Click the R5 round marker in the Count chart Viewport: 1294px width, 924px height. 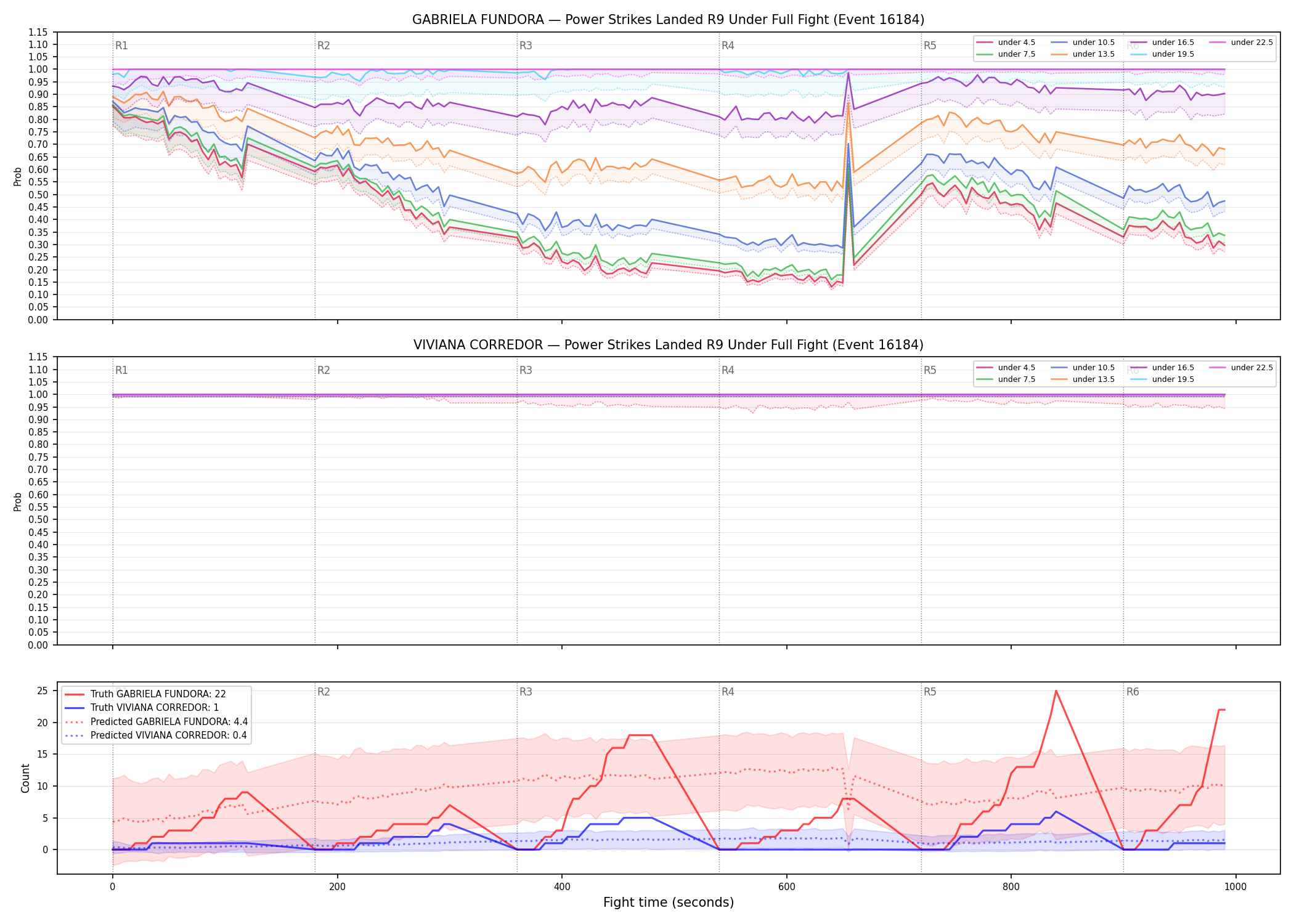click(930, 692)
